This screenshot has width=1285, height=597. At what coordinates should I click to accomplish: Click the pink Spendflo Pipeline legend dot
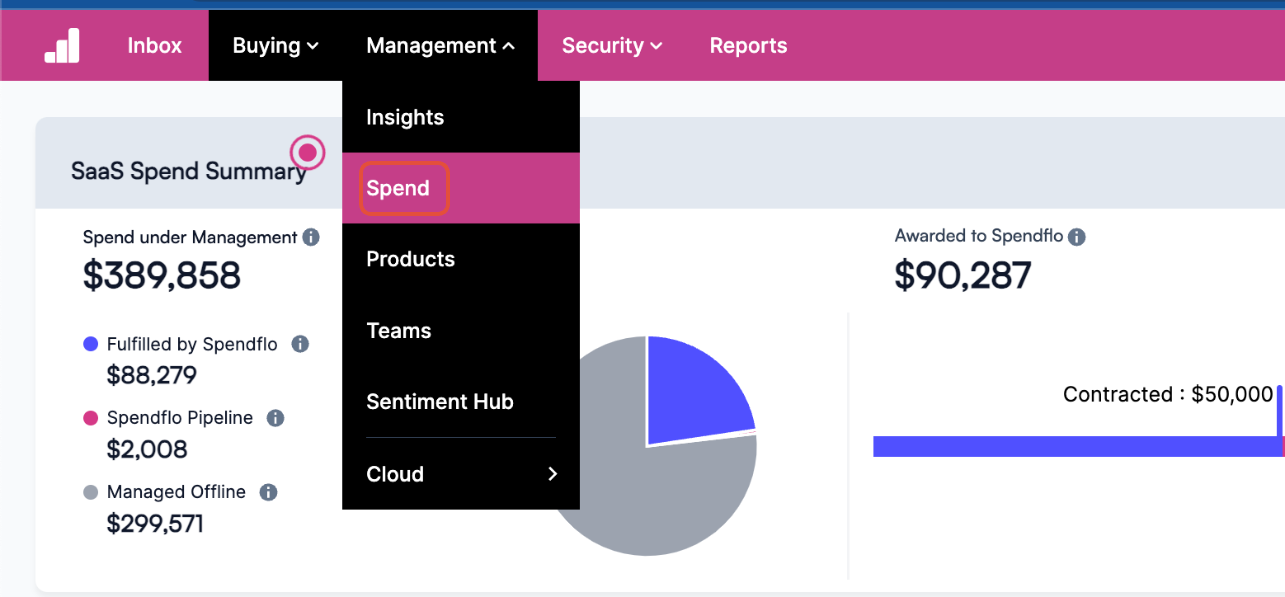pyautogui.click(x=91, y=418)
